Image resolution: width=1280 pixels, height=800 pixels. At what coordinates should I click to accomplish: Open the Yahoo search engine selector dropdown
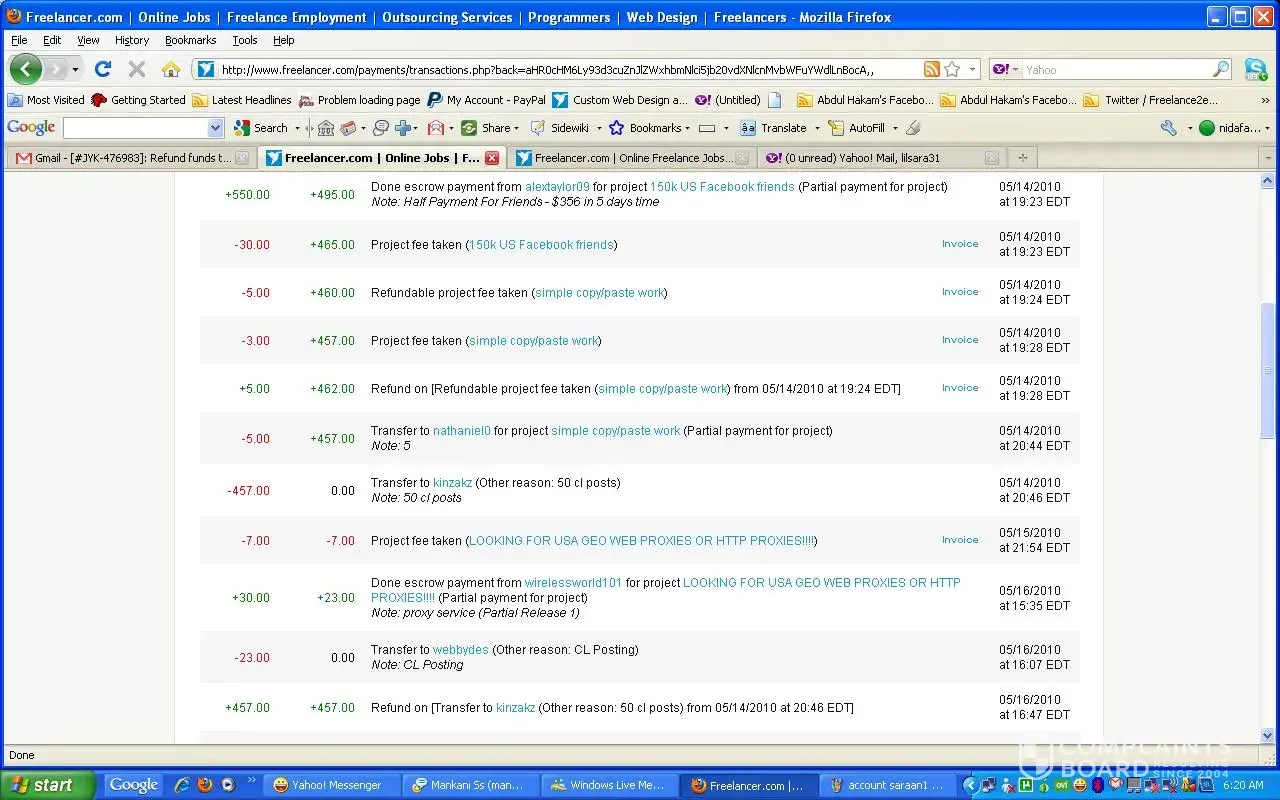click(x=1007, y=69)
